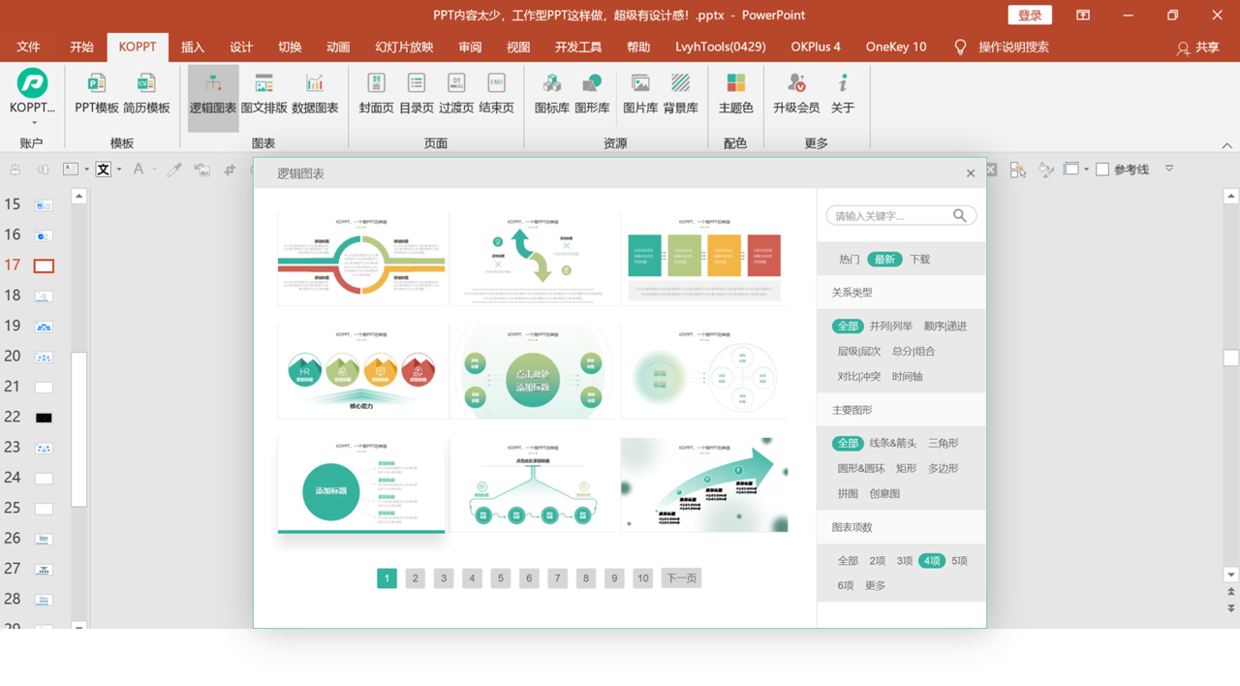
Task: Filter chart item count to 3项
Action: click(904, 561)
